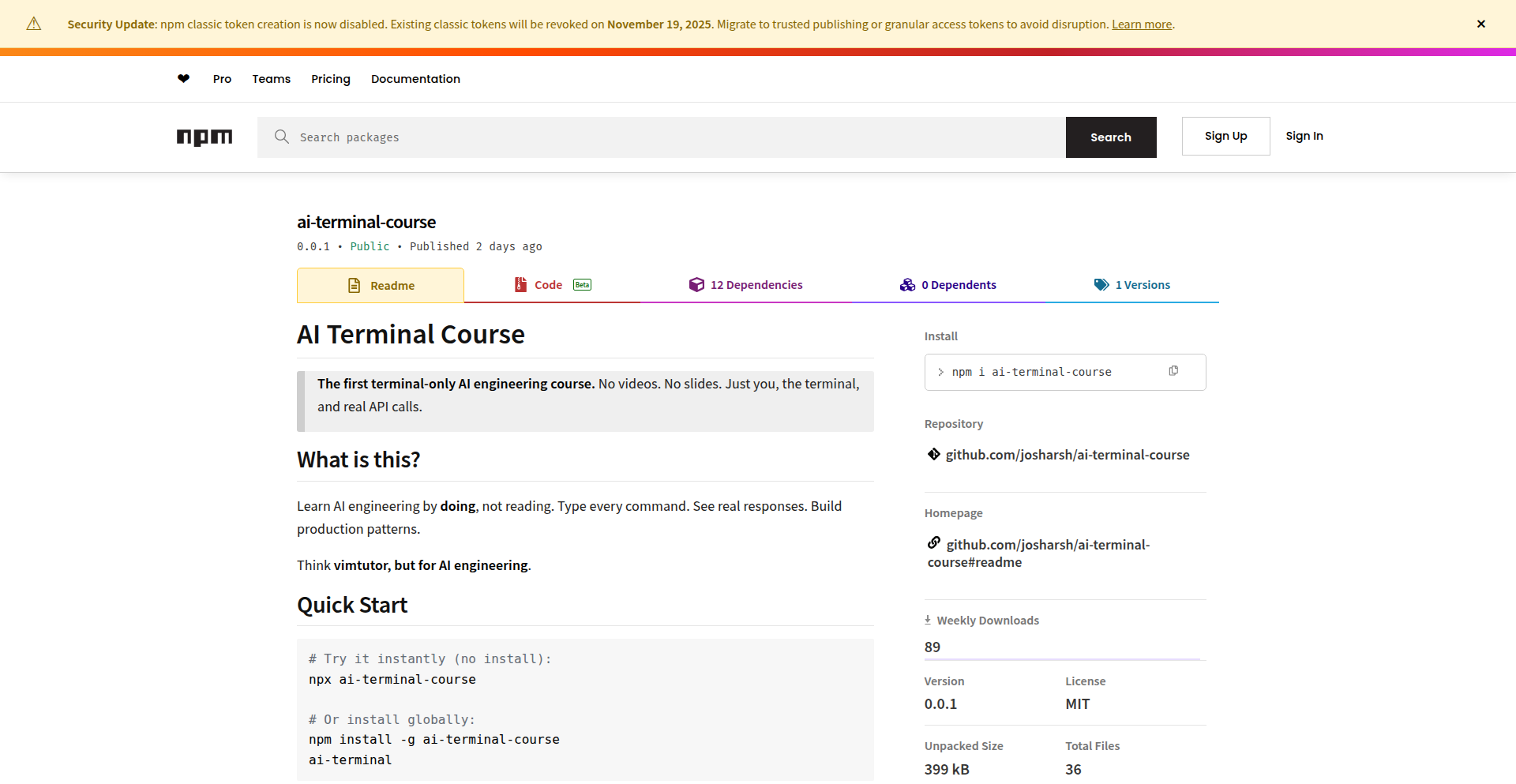Follow the Learn more link in banner
Screen dimensions: 1516x784
(x=1141, y=24)
